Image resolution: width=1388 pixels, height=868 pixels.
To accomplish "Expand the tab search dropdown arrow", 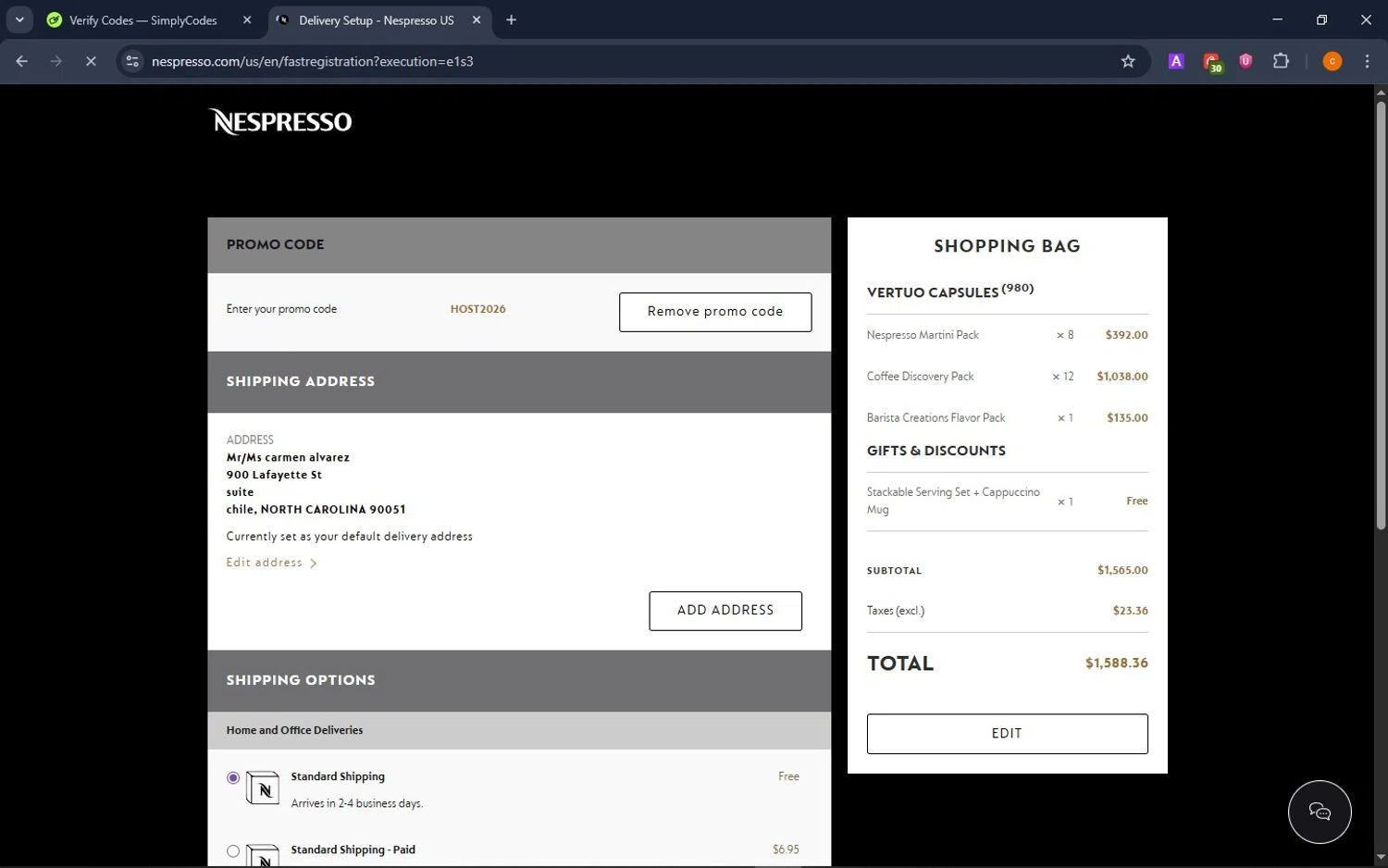I will (x=19, y=19).
